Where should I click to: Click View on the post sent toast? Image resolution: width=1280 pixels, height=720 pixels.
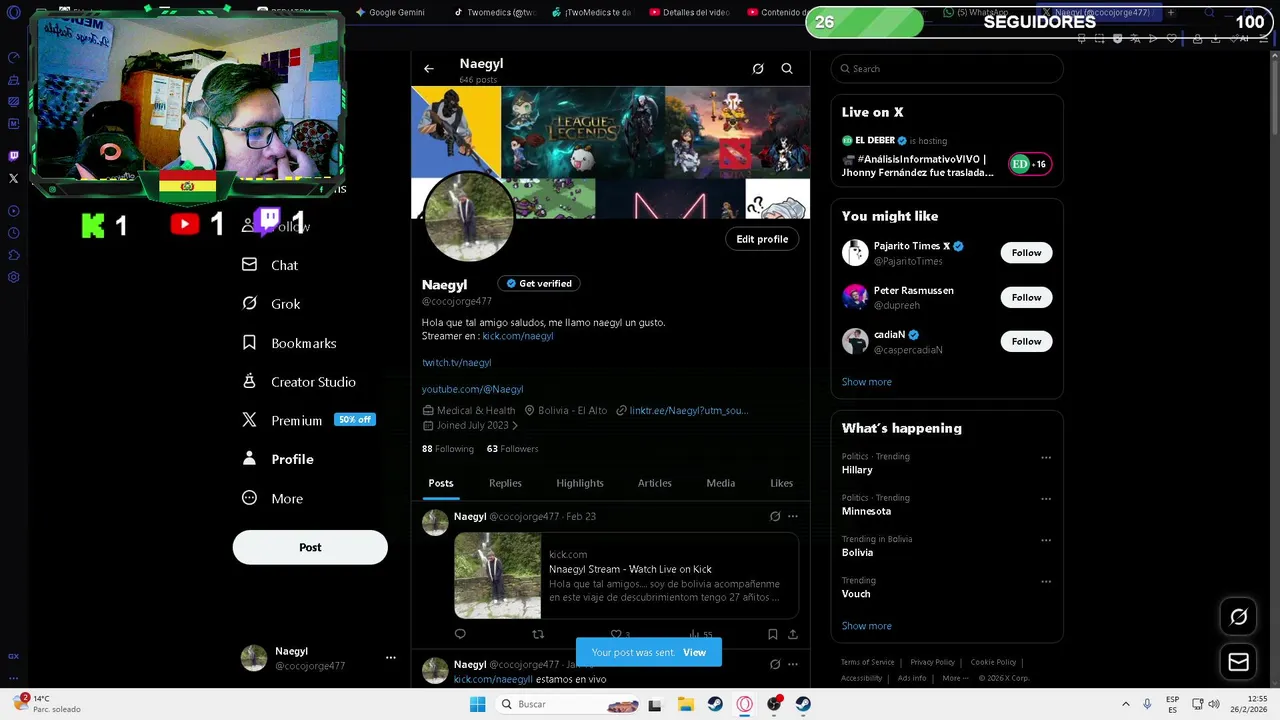[x=694, y=652]
